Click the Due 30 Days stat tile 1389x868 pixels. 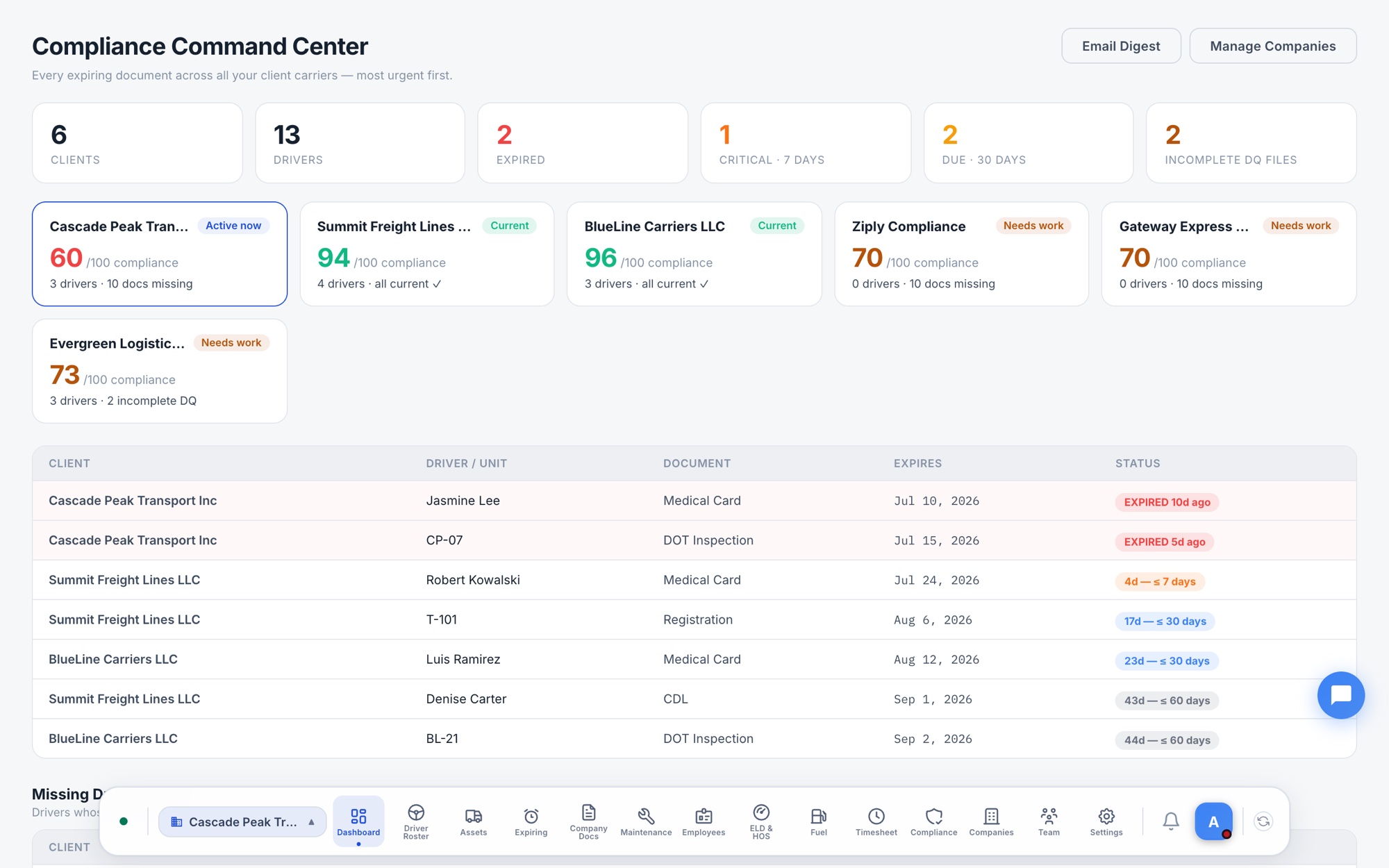click(1029, 143)
